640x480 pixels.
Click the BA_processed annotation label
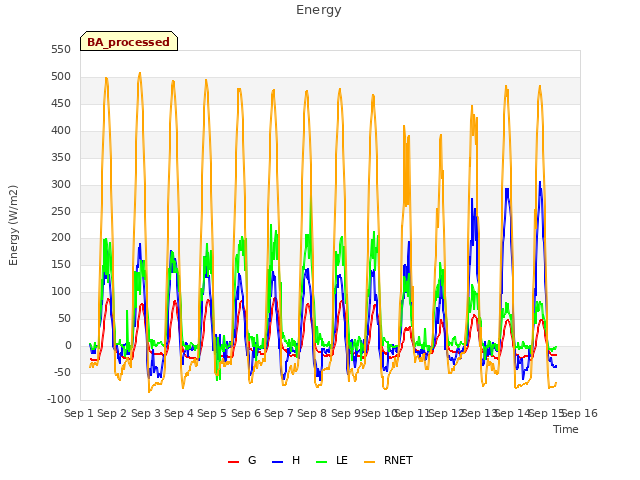pos(129,41)
